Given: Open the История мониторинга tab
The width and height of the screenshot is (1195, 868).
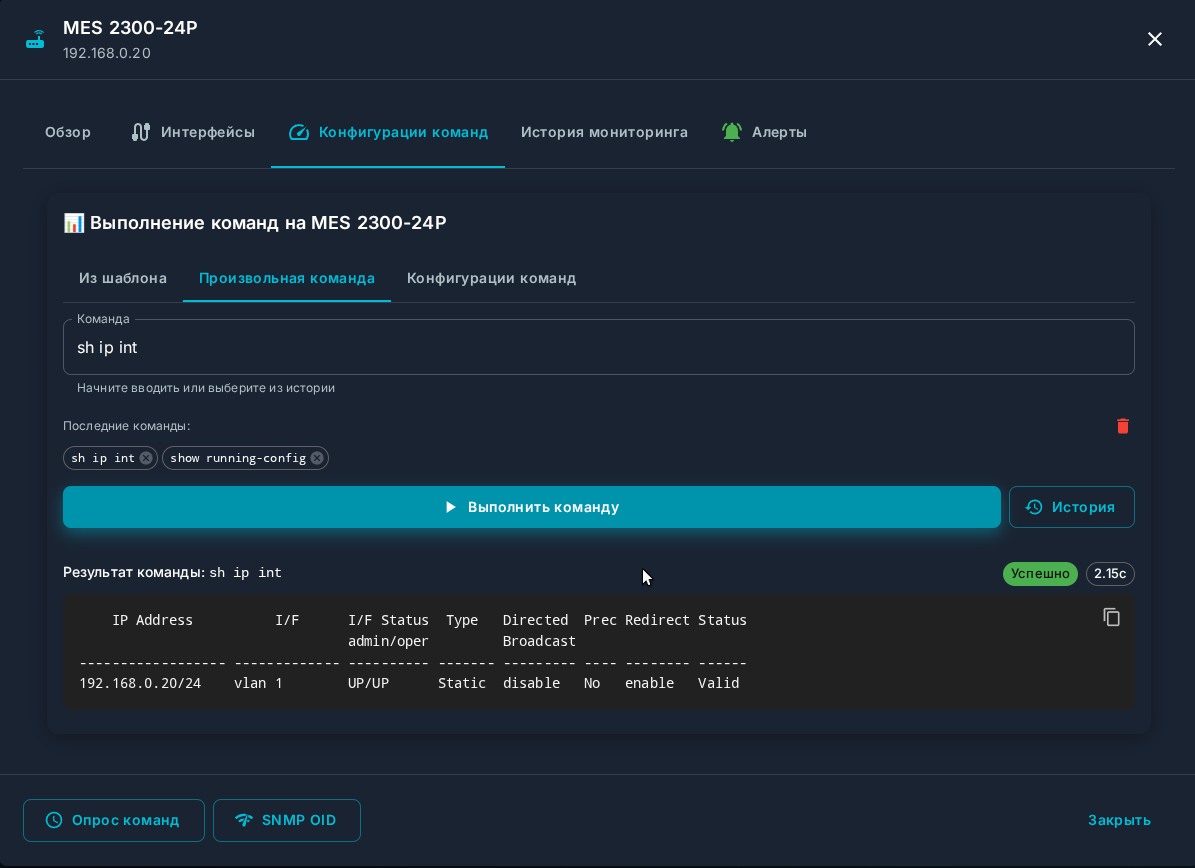Looking at the screenshot, I should 604,132.
